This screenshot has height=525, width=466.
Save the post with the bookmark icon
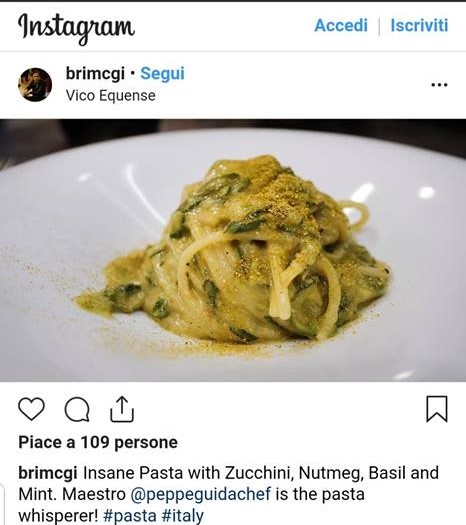[x=437, y=409]
